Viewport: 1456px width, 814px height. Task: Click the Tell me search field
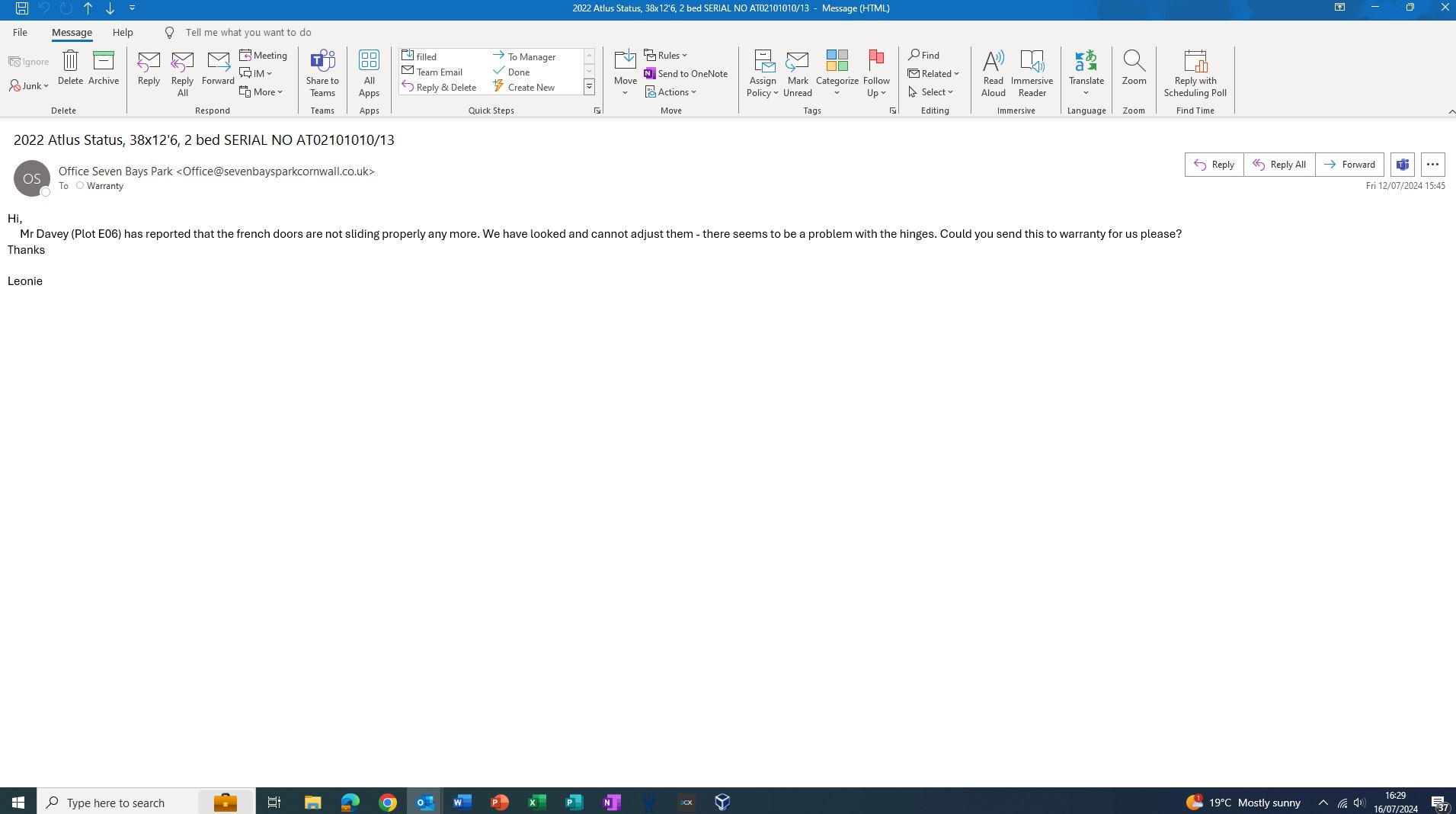click(248, 32)
